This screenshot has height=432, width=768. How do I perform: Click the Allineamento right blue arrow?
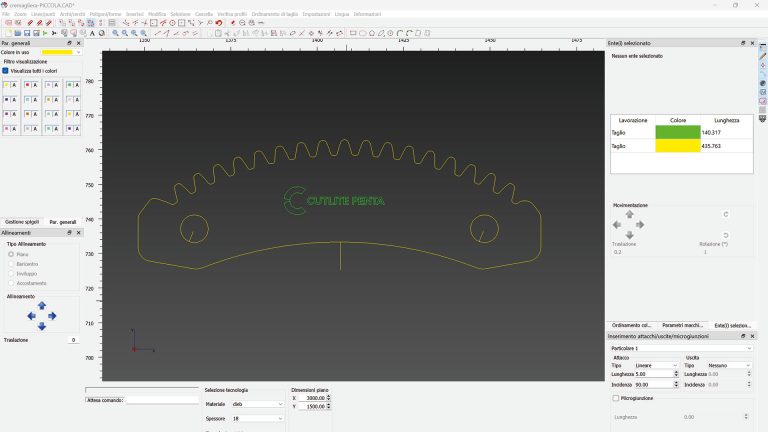(52, 316)
